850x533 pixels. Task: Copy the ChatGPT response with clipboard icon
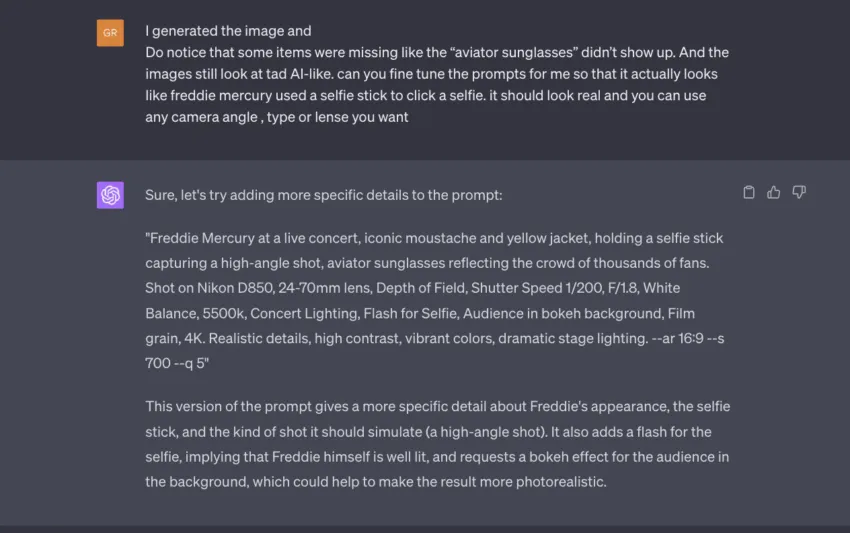[x=749, y=193]
